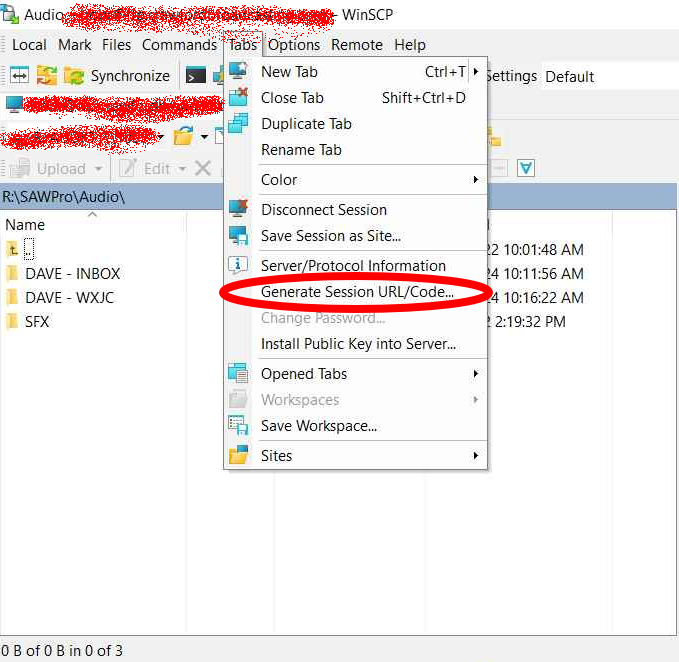Click the 2:19:32 PM timestamp

tap(530, 322)
